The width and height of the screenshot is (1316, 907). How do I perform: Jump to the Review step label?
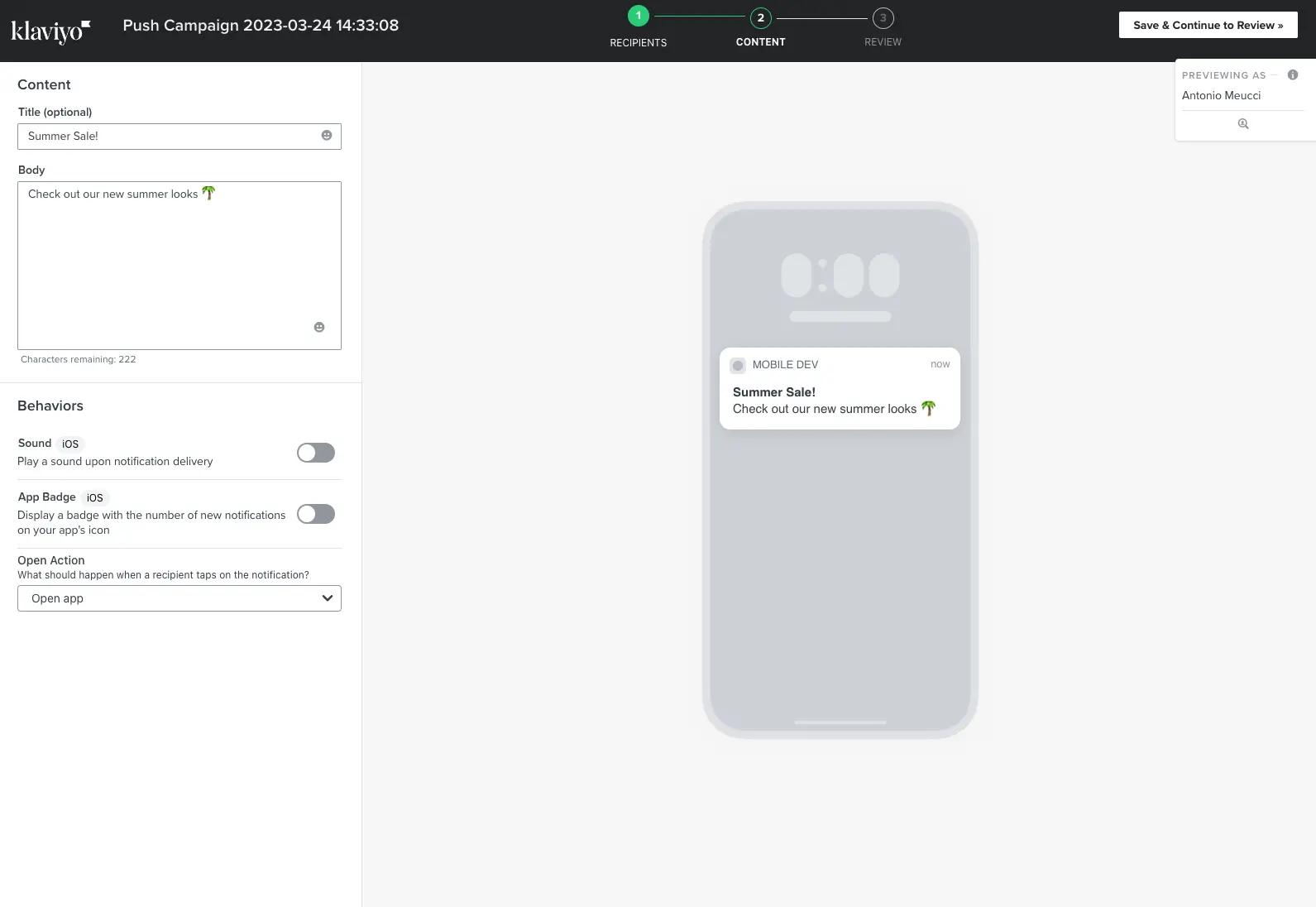click(883, 42)
